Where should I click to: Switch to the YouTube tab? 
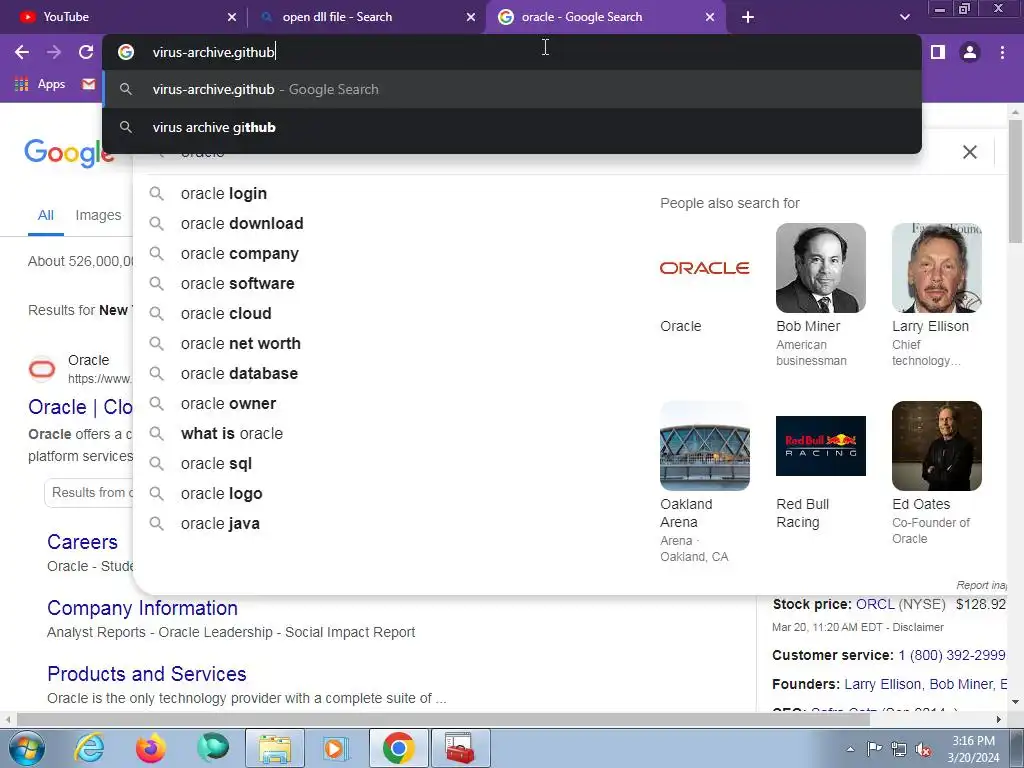point(123,17)
